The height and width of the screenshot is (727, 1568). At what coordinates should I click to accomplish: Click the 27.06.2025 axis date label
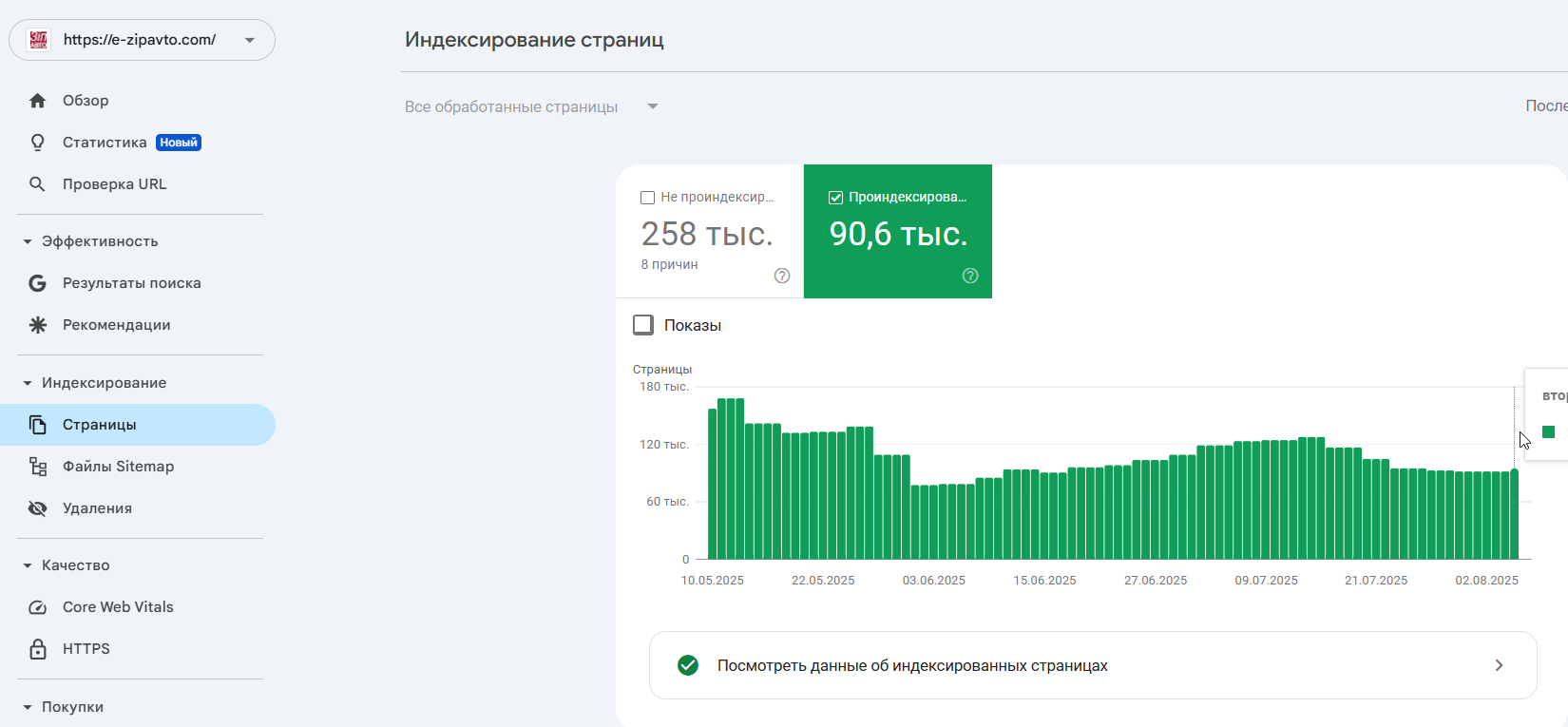click(x=1156, y=581)
